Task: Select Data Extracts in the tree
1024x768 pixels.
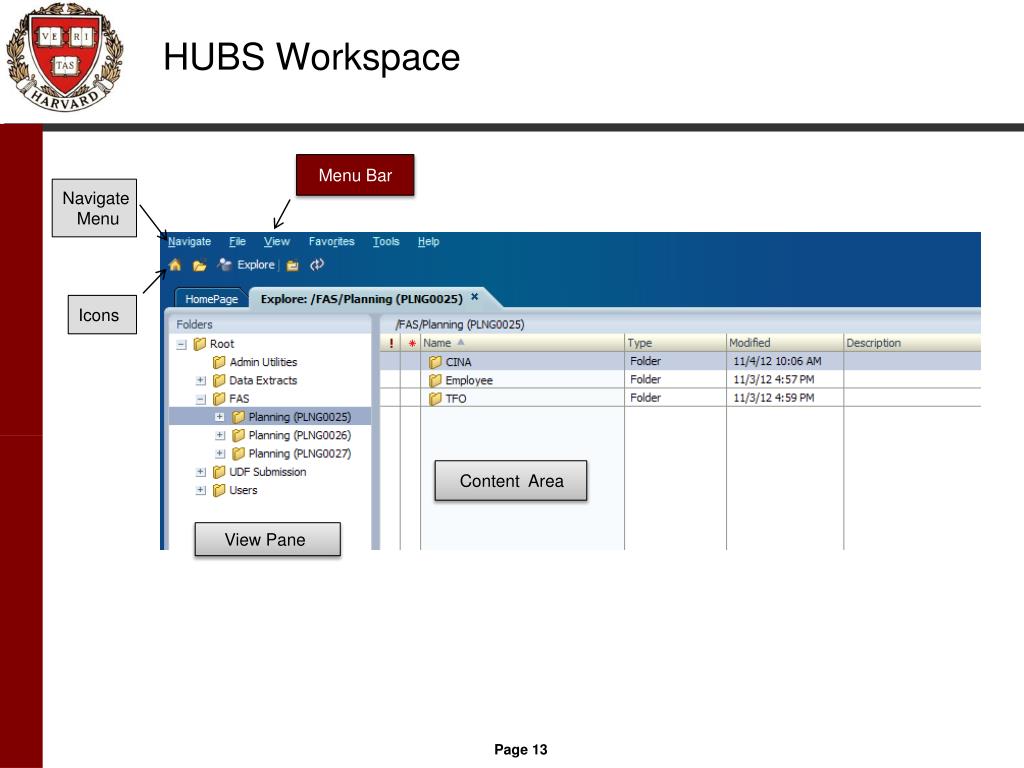Action: click(263, 380)
